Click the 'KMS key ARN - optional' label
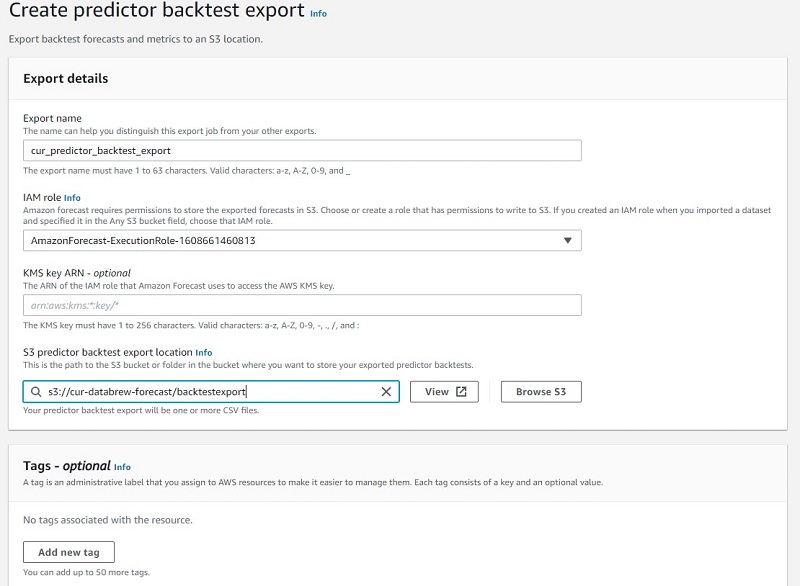The image size is (800, 586). tap(77, 273)
